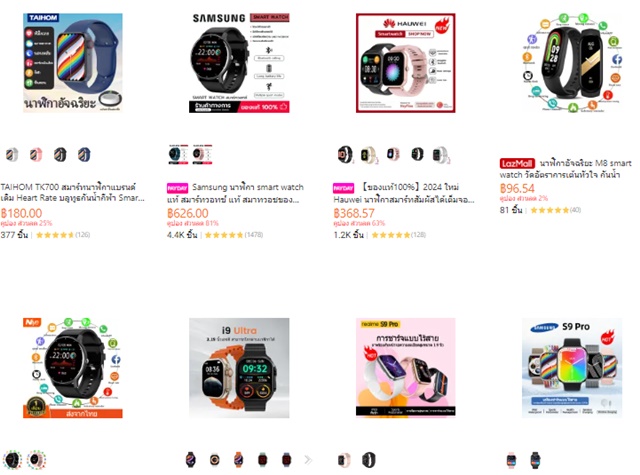640x475 pixels.
Task: Click the Samsung smart watch title link
Action: [x=236, y=193]
